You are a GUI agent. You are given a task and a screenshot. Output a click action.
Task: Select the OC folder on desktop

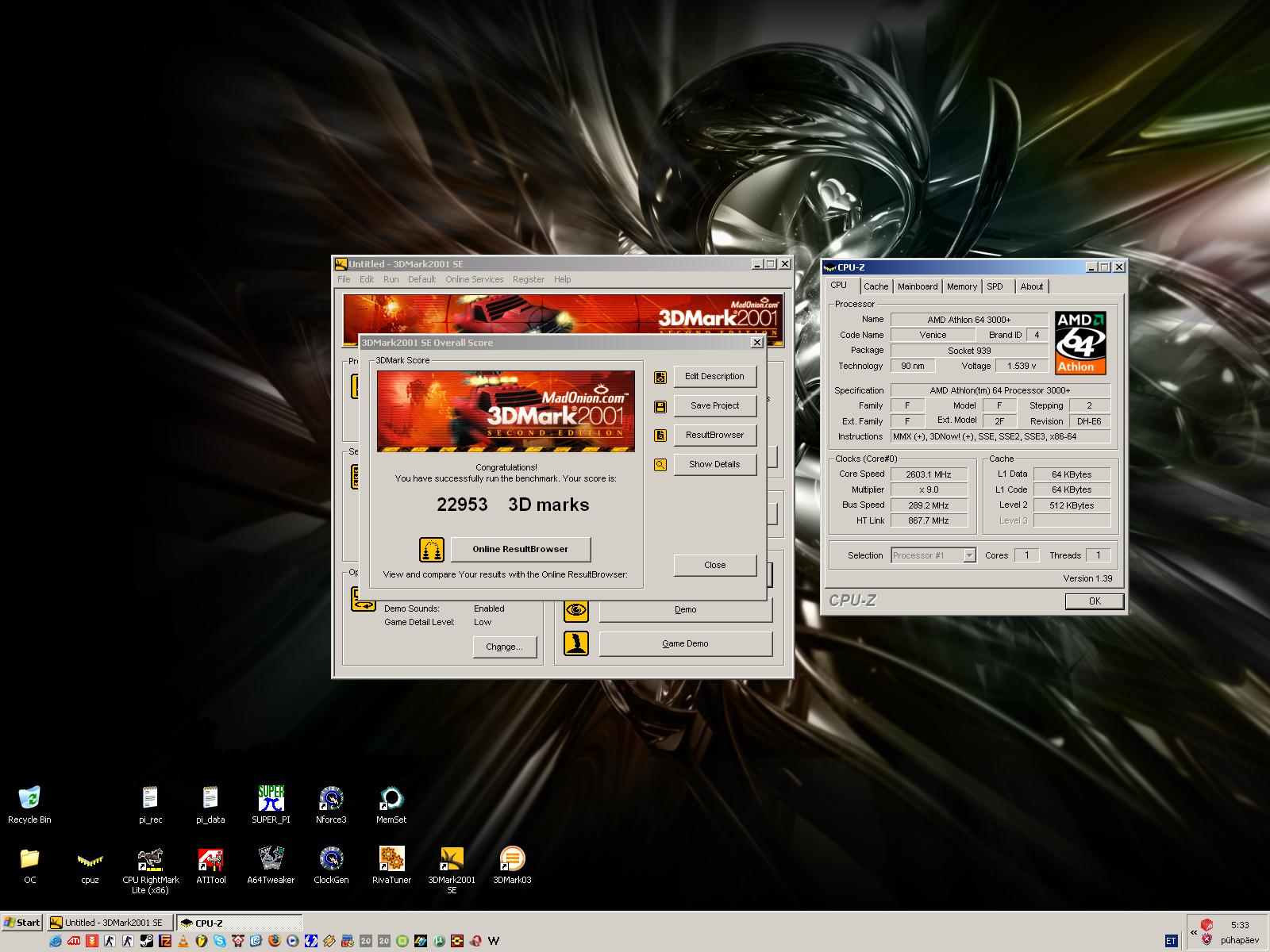pyautogui.click(x=29, y=865)
